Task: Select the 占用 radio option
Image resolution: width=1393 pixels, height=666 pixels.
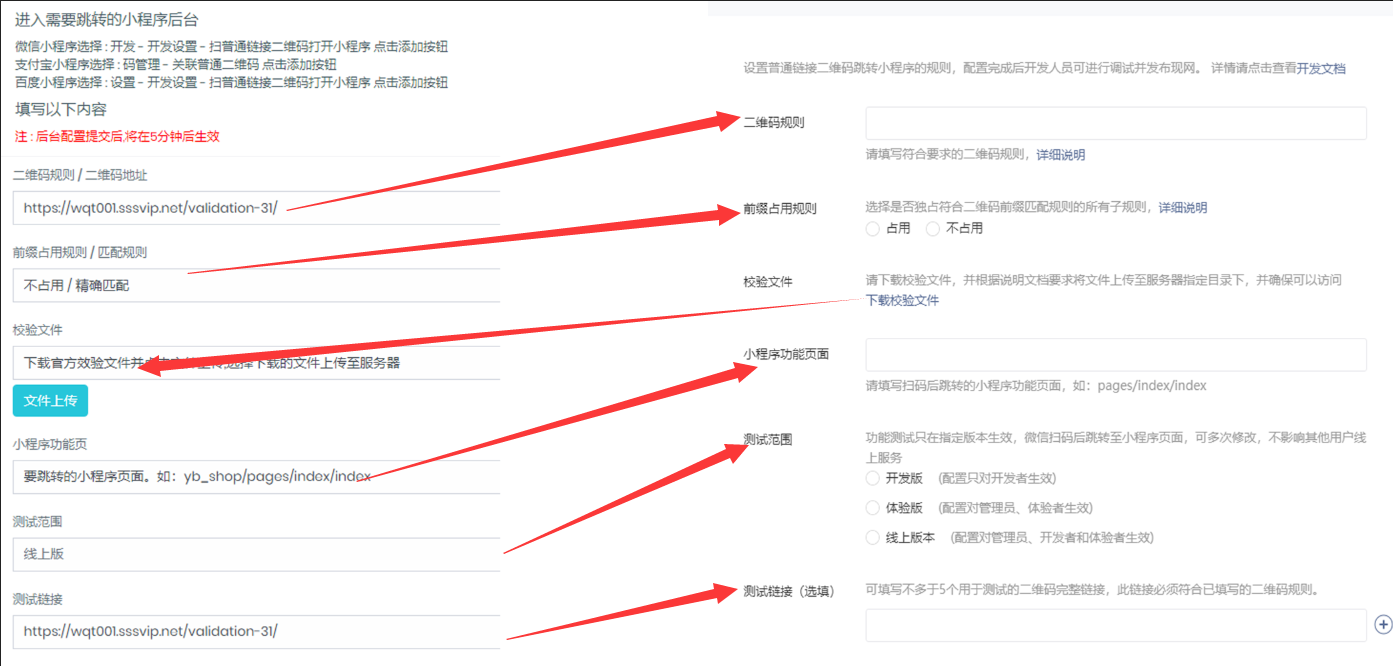Action: [873, 229]
